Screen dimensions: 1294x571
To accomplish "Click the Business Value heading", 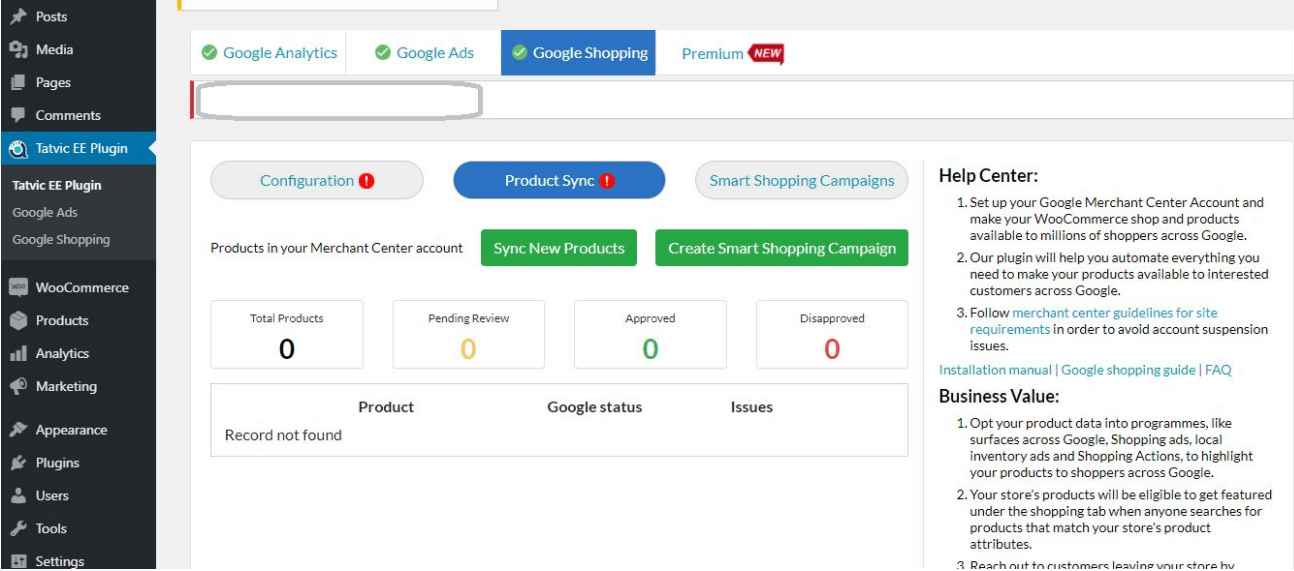I will tap(999, 396).
